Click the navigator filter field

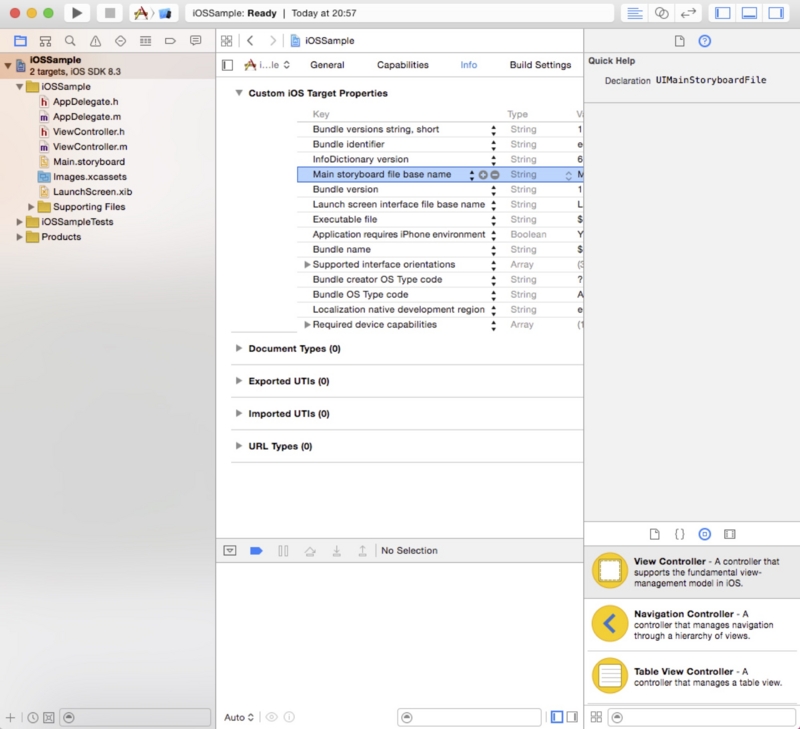click(x=135, y=717)
